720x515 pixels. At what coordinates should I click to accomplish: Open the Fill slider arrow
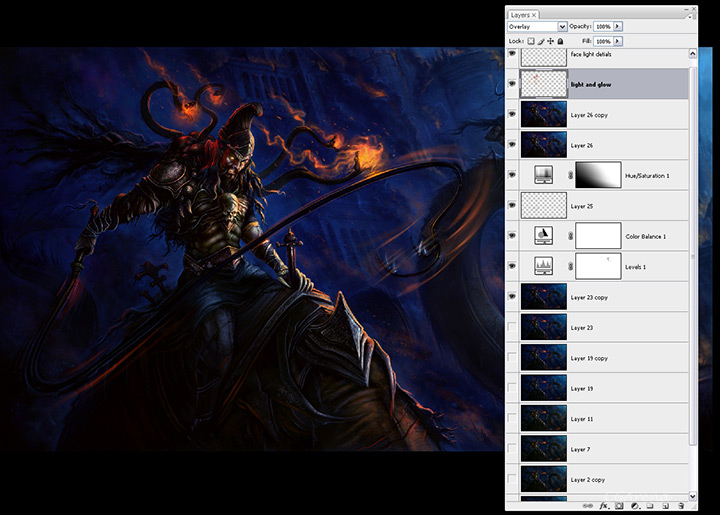(618, 41)
